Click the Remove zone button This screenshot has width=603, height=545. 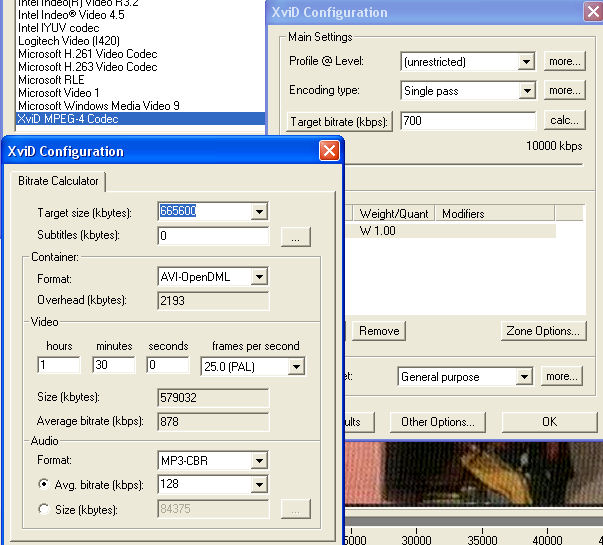click(x=379, y=331)
